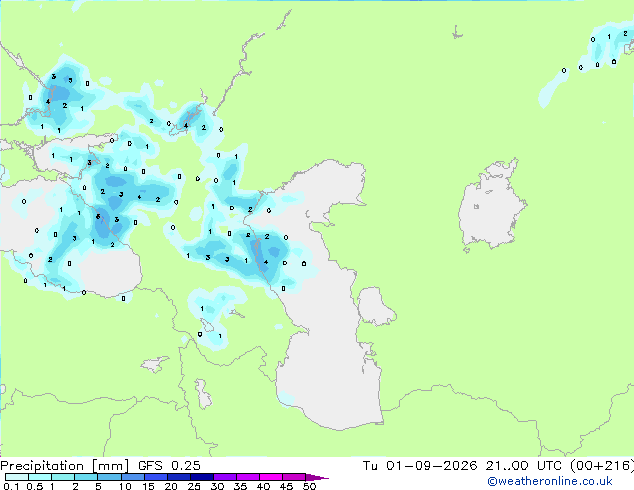
Task: Click the 'Precipitation [mm]' title text
Action: pos(64,466)
